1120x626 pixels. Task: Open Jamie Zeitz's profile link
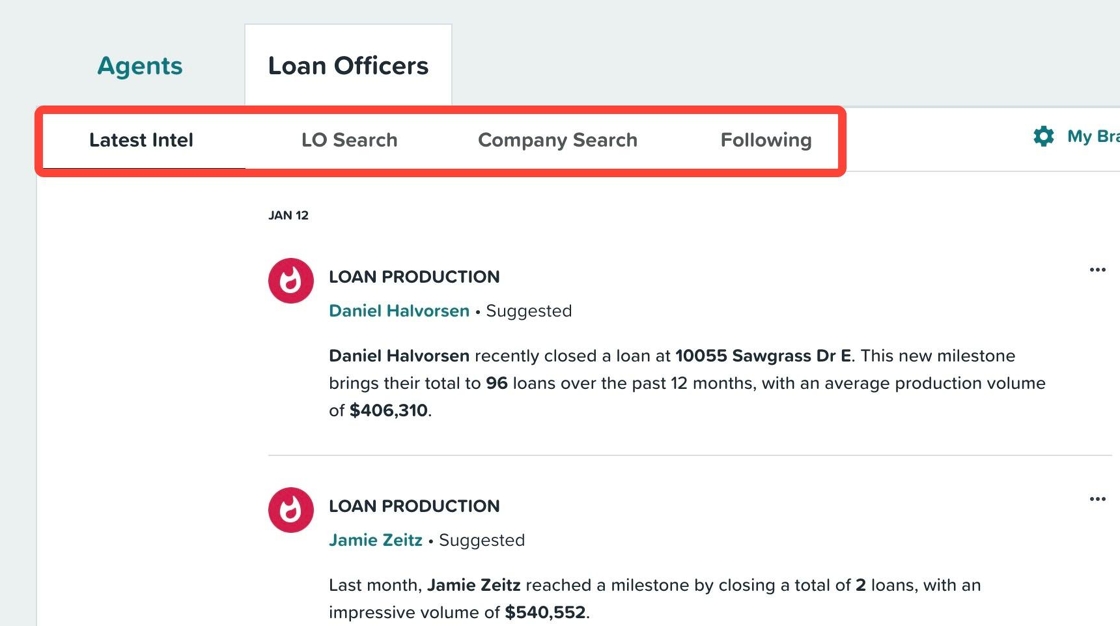(375, 540)
